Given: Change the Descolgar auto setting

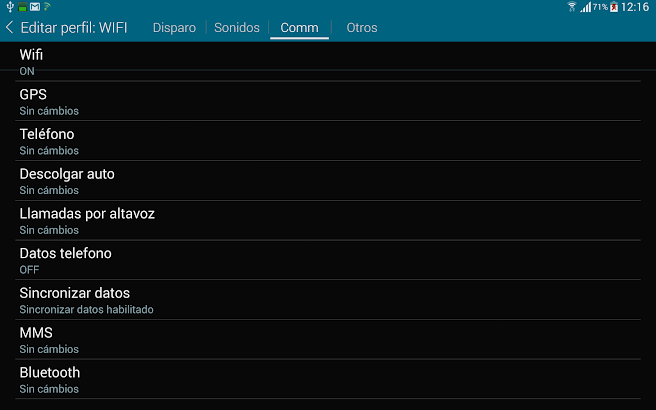Looking at the screenshot, I should pyautogui.click(x=328, y=181).
